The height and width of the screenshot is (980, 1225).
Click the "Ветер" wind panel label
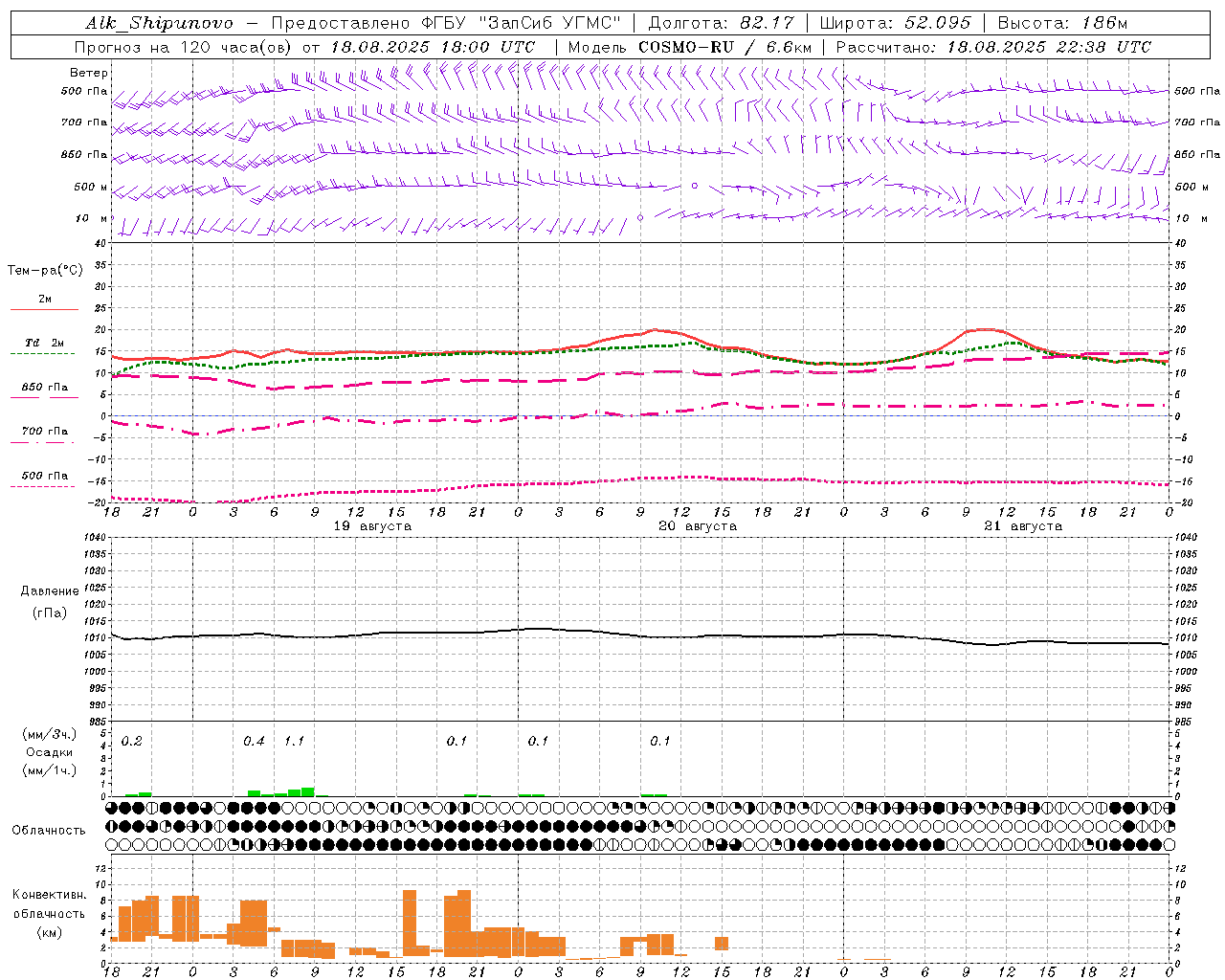[x=89, y=73]
